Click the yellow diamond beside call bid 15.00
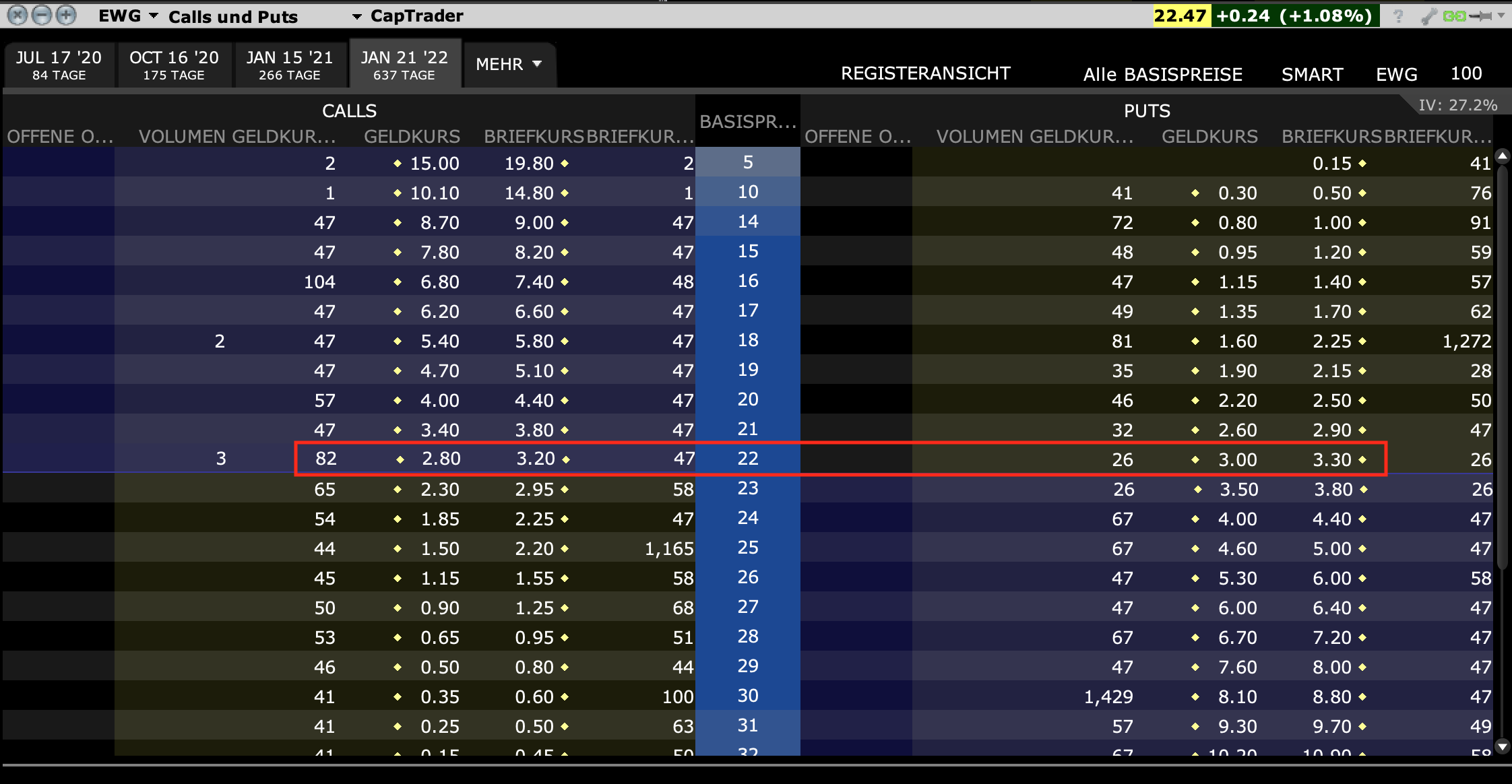1512x784 pixels. [x=398, y=164]
